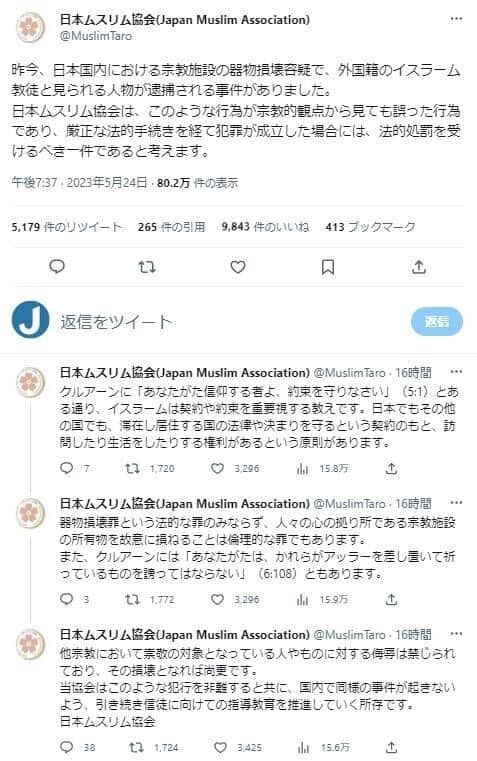
Task: Like the reply with 3,425 likes
Action: pos(220,747)
